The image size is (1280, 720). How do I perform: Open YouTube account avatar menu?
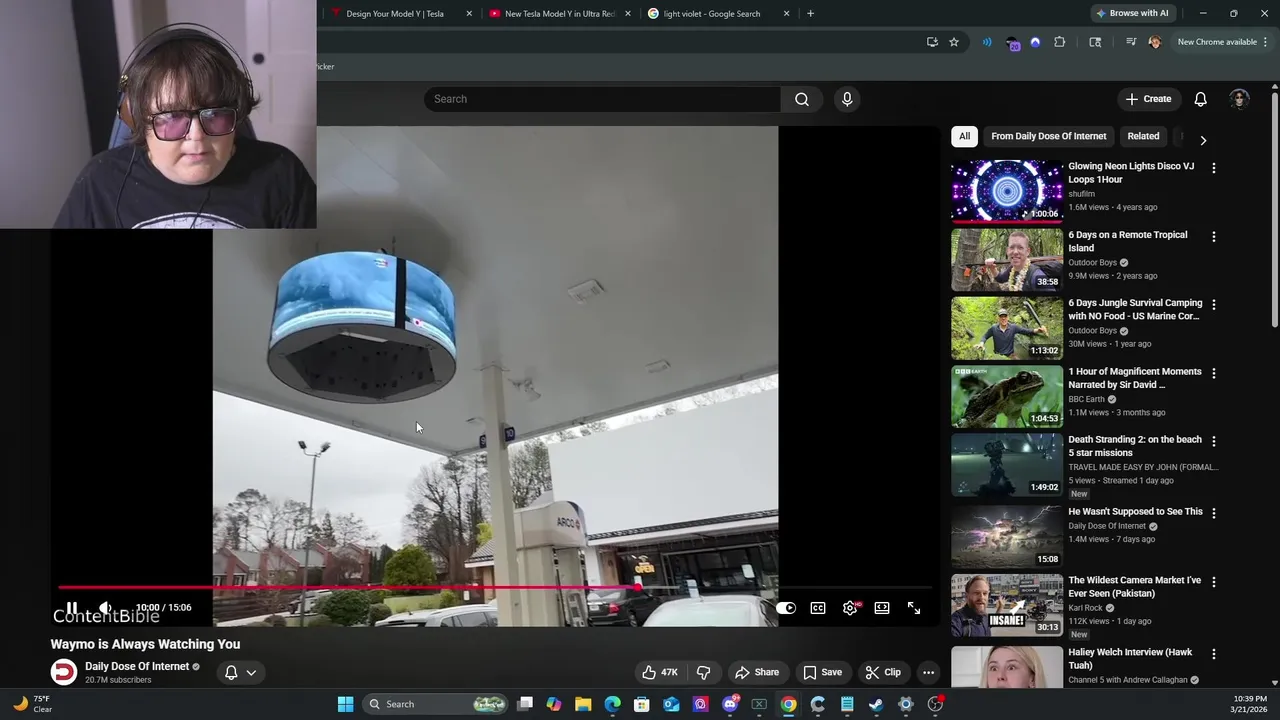(x=1239, y=99)
